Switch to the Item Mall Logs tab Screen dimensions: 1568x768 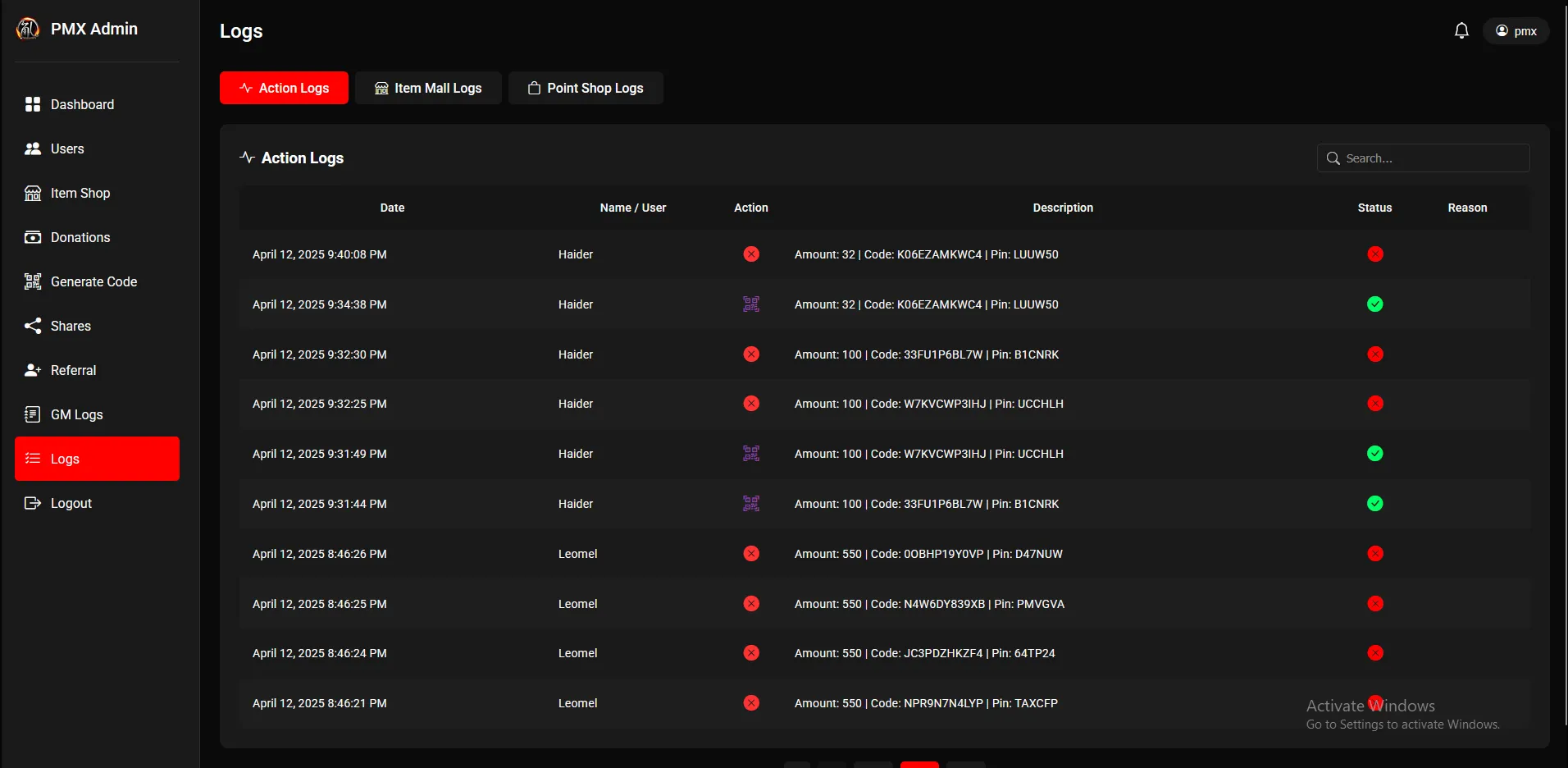[x=428, y=88]
